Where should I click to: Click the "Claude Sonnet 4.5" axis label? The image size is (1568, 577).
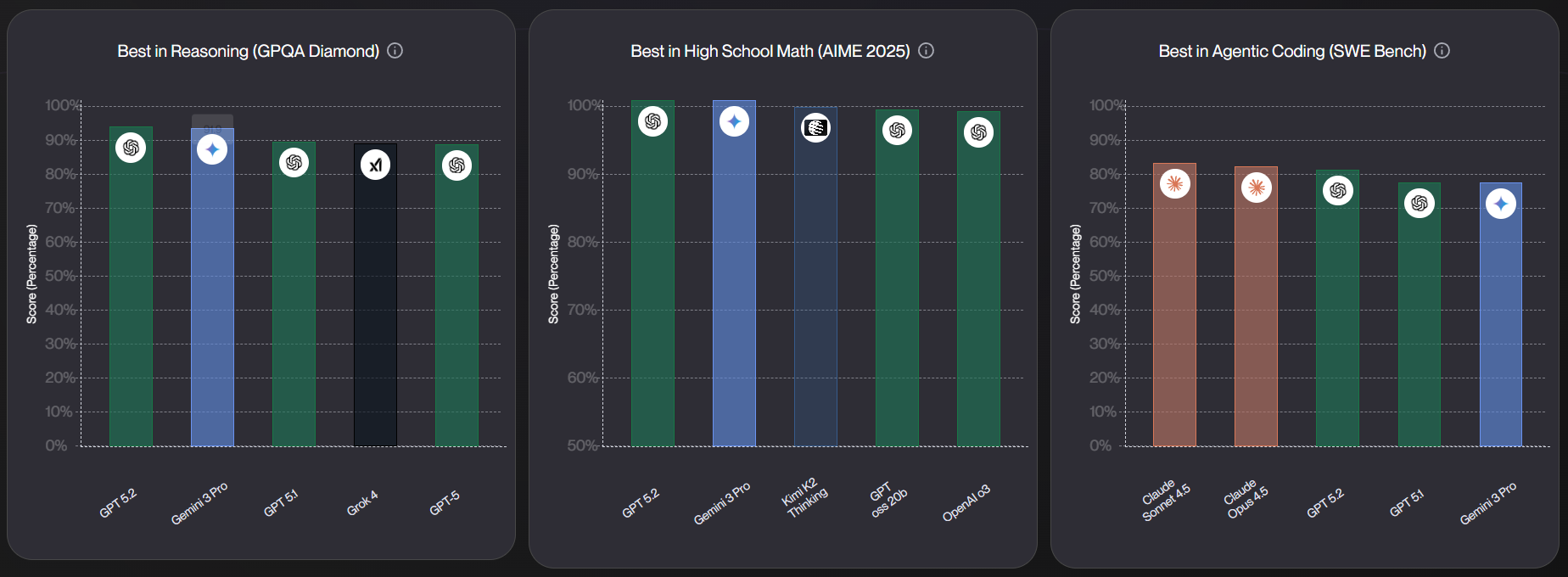click(x=1166, y=501)
